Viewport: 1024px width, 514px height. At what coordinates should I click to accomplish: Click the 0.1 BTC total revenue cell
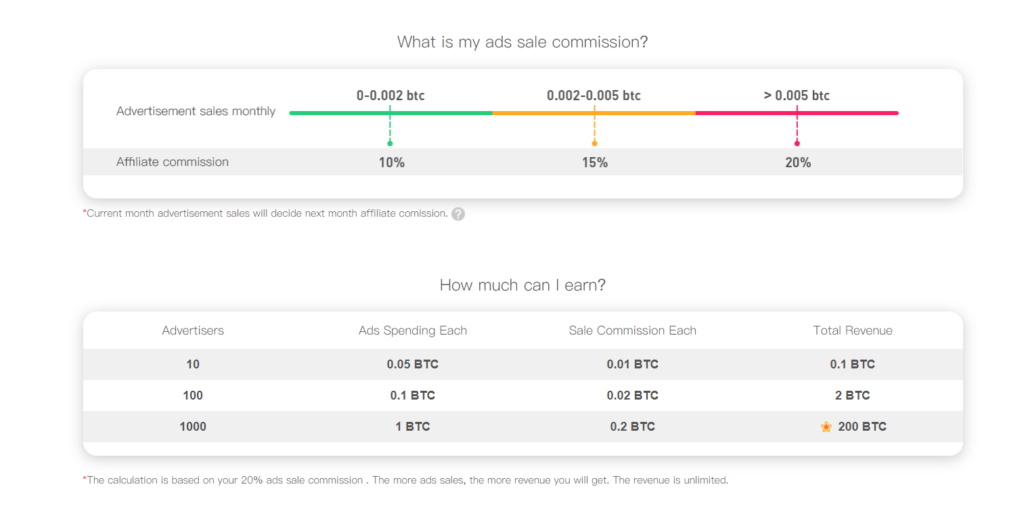(x=852, y=365)
